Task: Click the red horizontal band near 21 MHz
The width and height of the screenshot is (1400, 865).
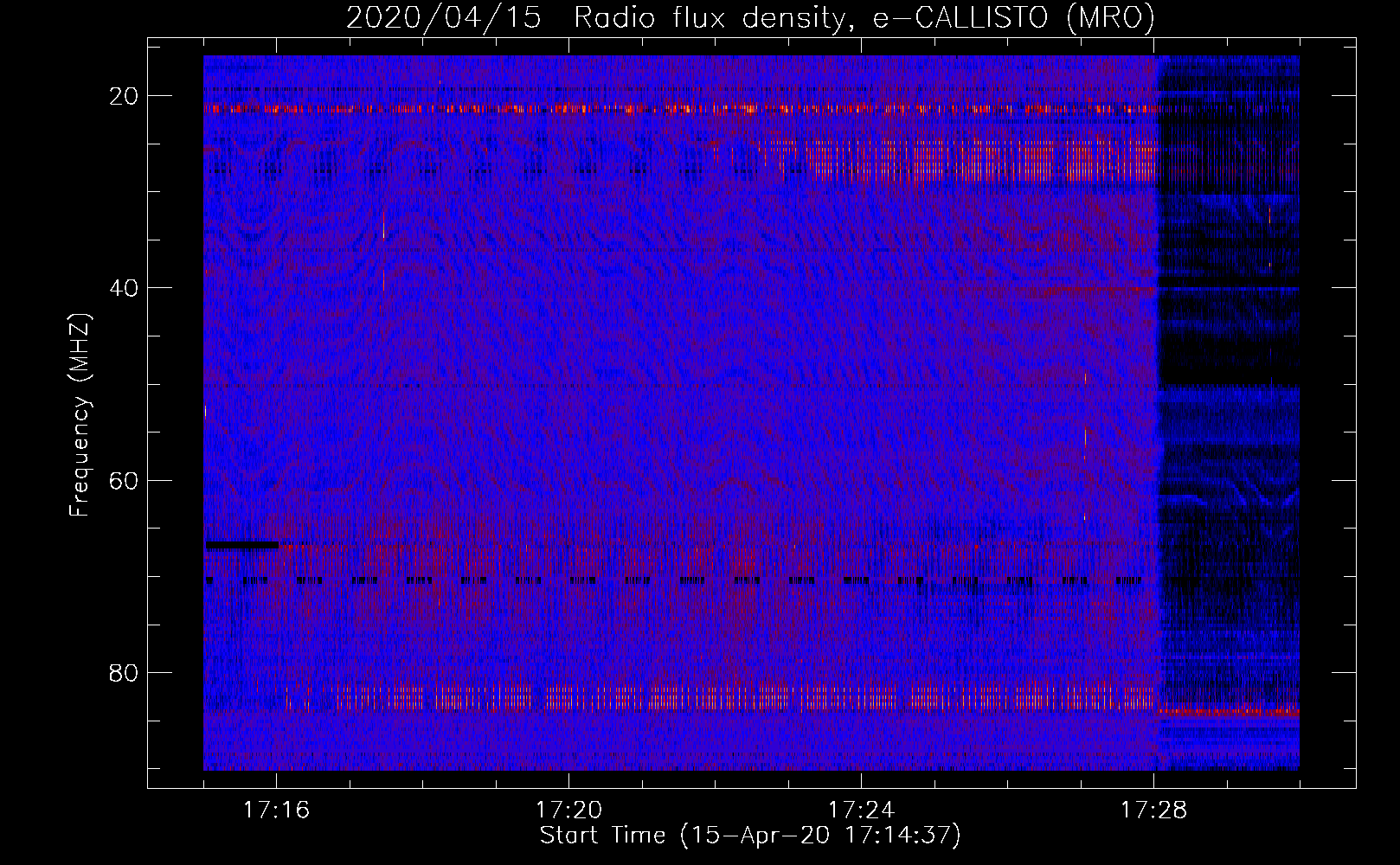Action: (680, 109)
